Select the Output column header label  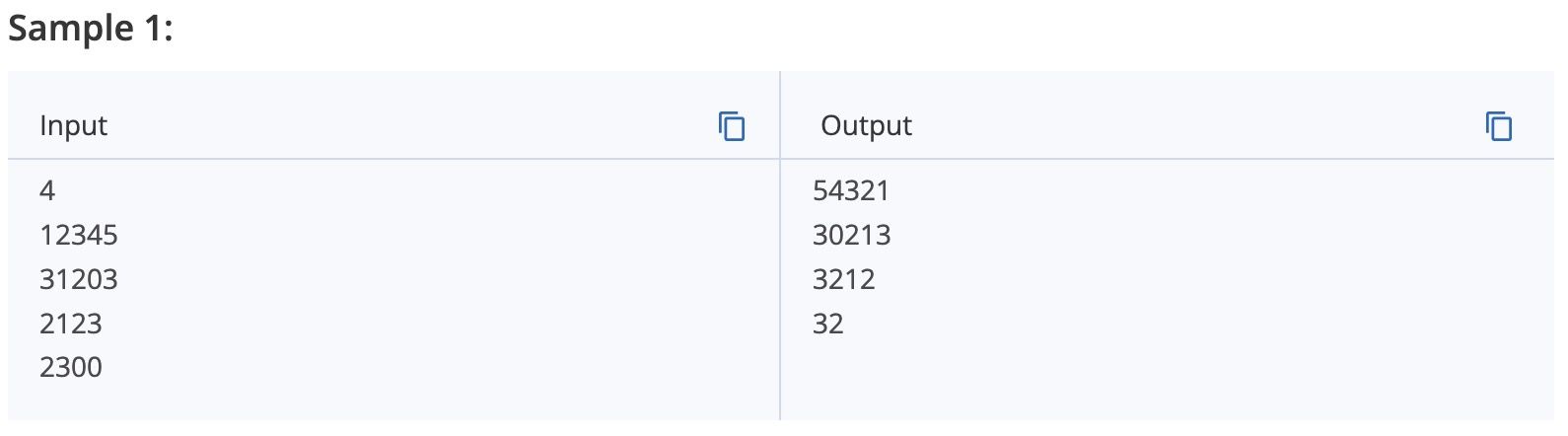click(x=866, y=126)
